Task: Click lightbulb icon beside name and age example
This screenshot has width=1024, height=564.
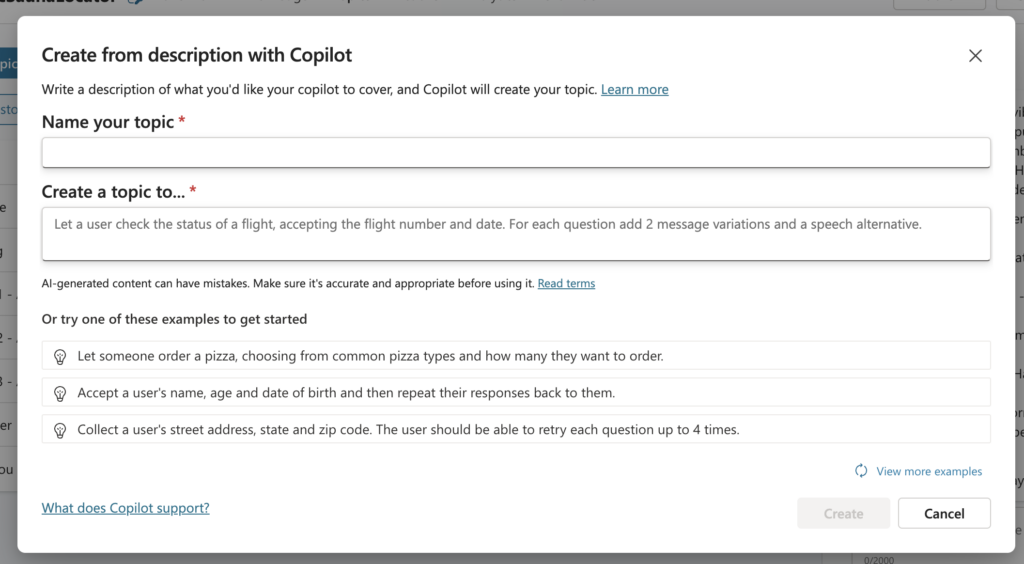Action: pyautogui.click(x=60, y=393)
